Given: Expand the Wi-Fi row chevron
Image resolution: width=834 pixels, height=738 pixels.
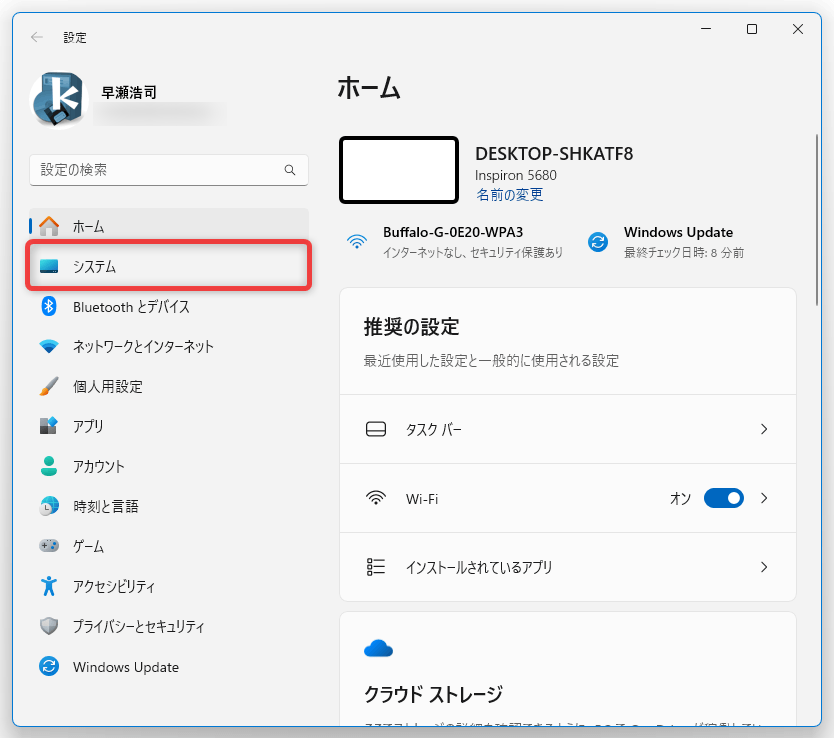Looking at the screenshot, I should click(x=764, y=498).
